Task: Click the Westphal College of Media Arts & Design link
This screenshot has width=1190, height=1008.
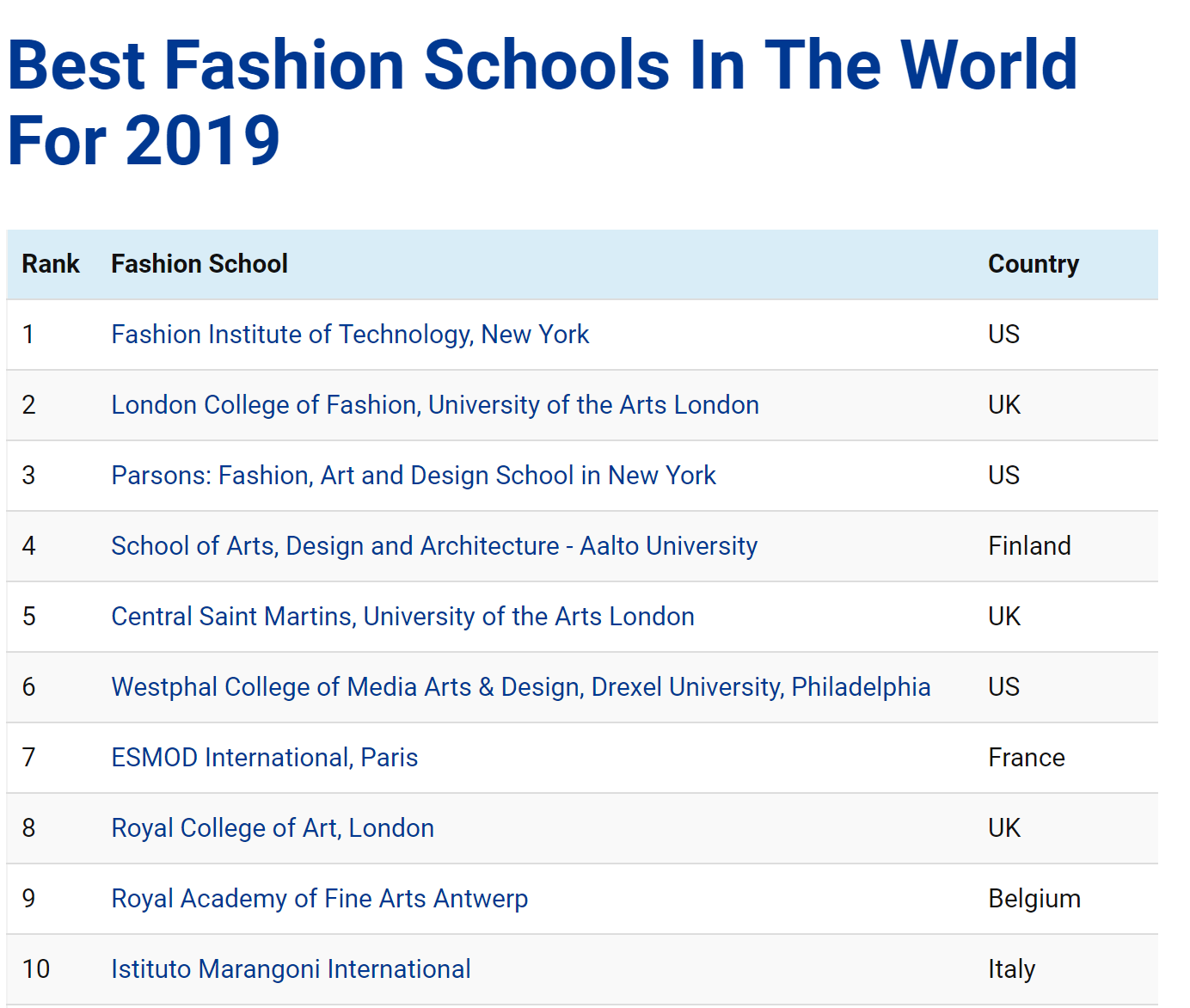Action: pyautogui.click(x=521, y=687)
